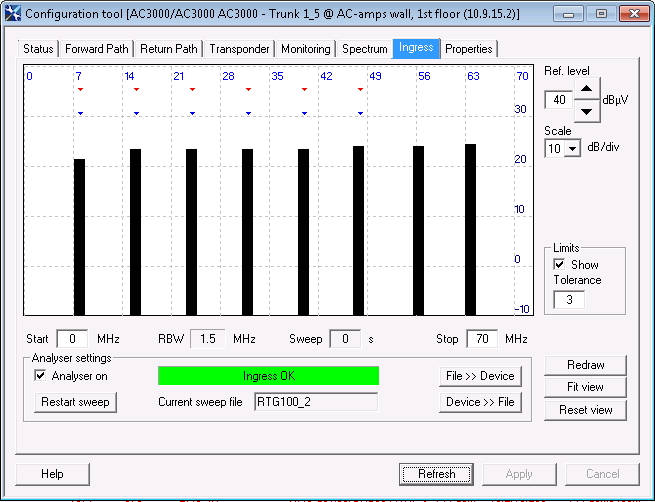
Task: Click the RBW value field
Action: click(208, 339)
